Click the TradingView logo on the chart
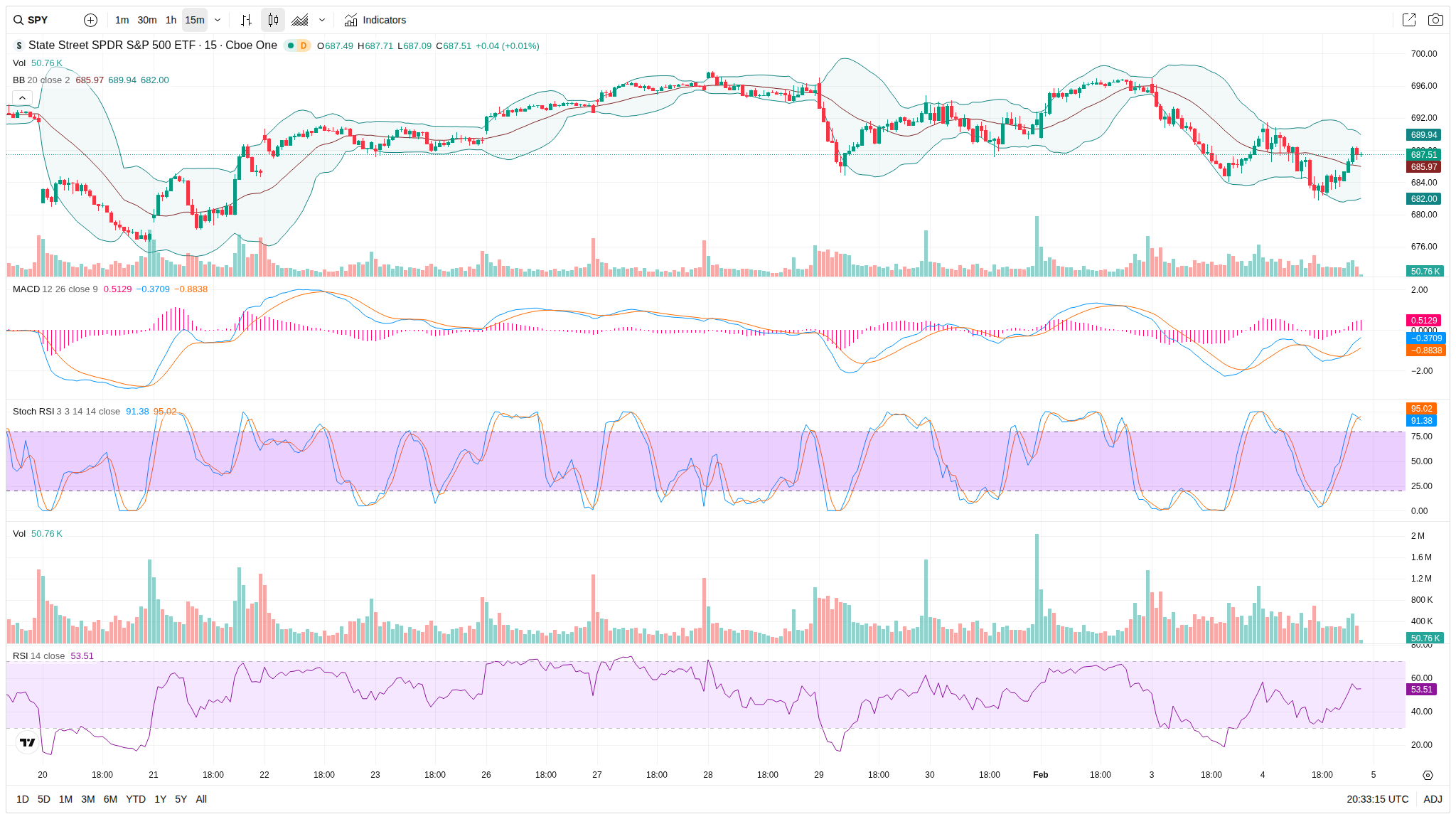This screenshot has height=819, width=1456. [x=27, y=742]
